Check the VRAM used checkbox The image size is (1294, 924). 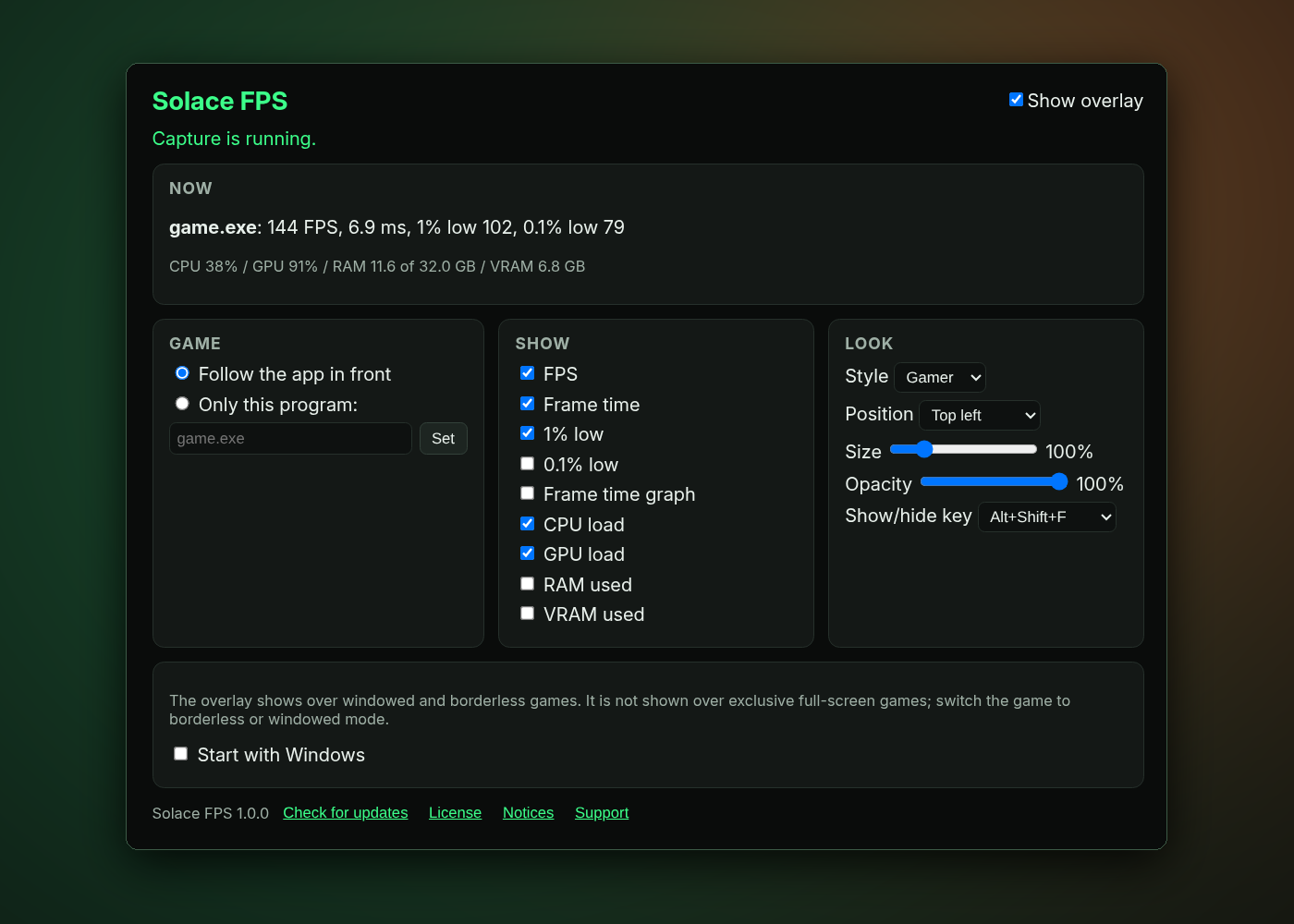tap(527, 614)
